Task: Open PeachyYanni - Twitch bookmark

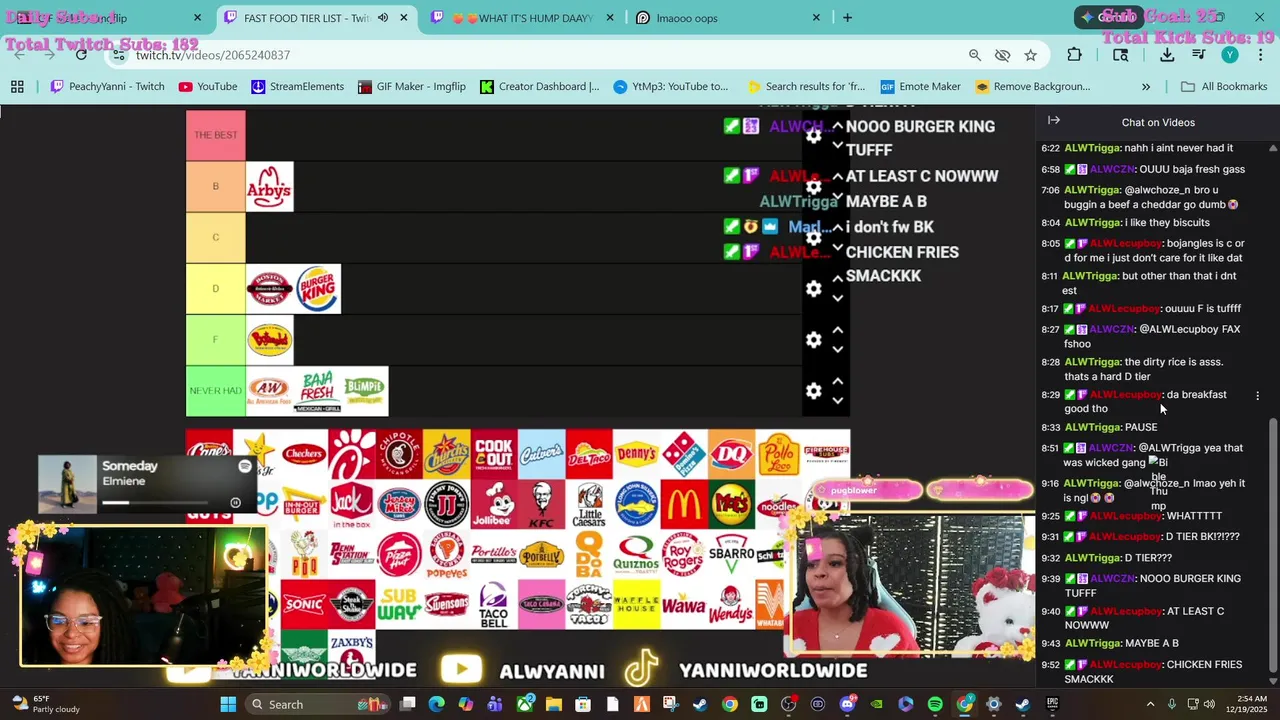Action: click(x=107, y=87)
